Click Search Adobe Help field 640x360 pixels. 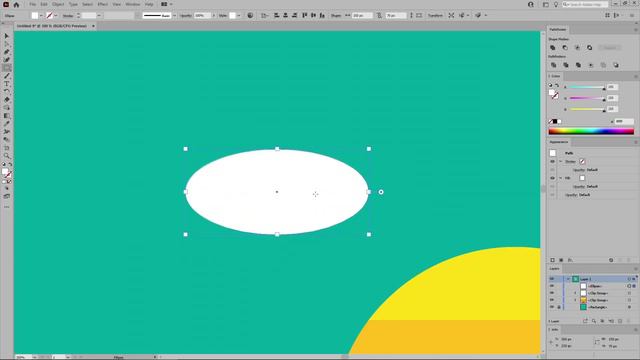(x=585, y=4)
